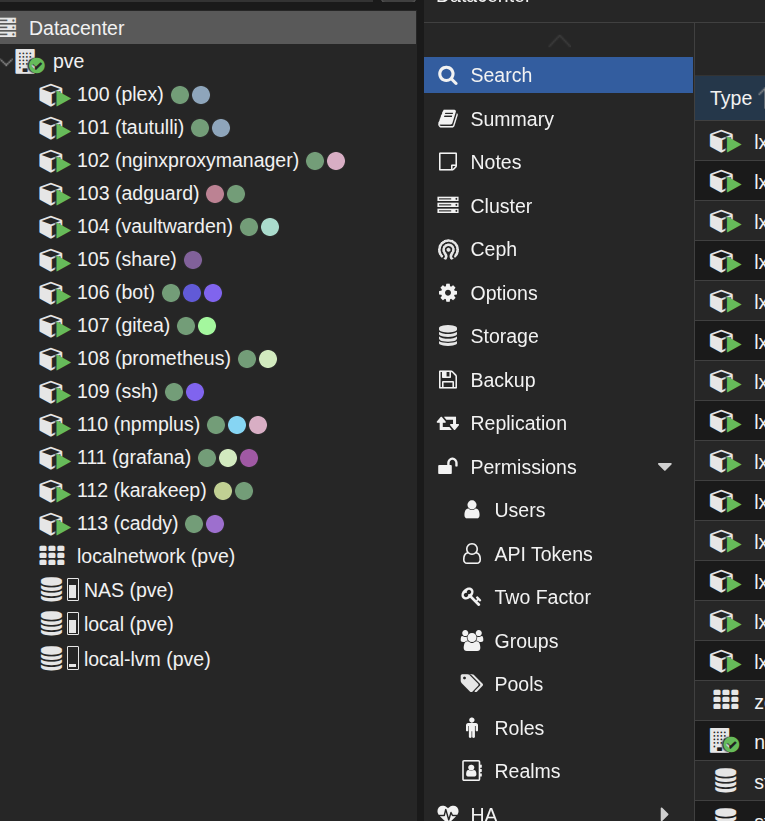Open the Users permissions page
The image size is (765, 821).
coord(519,510)
